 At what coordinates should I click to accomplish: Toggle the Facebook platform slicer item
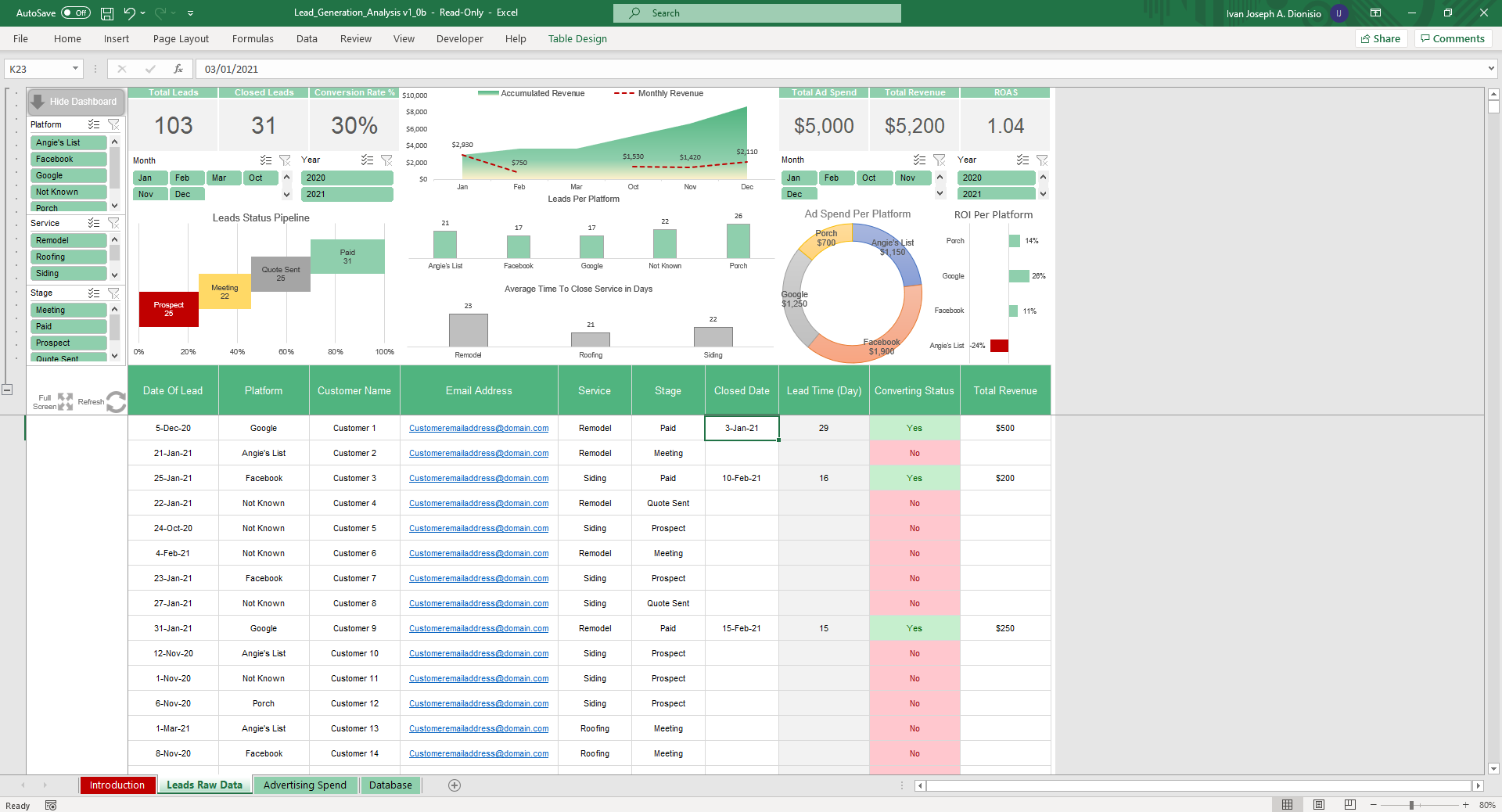[69, 160]
